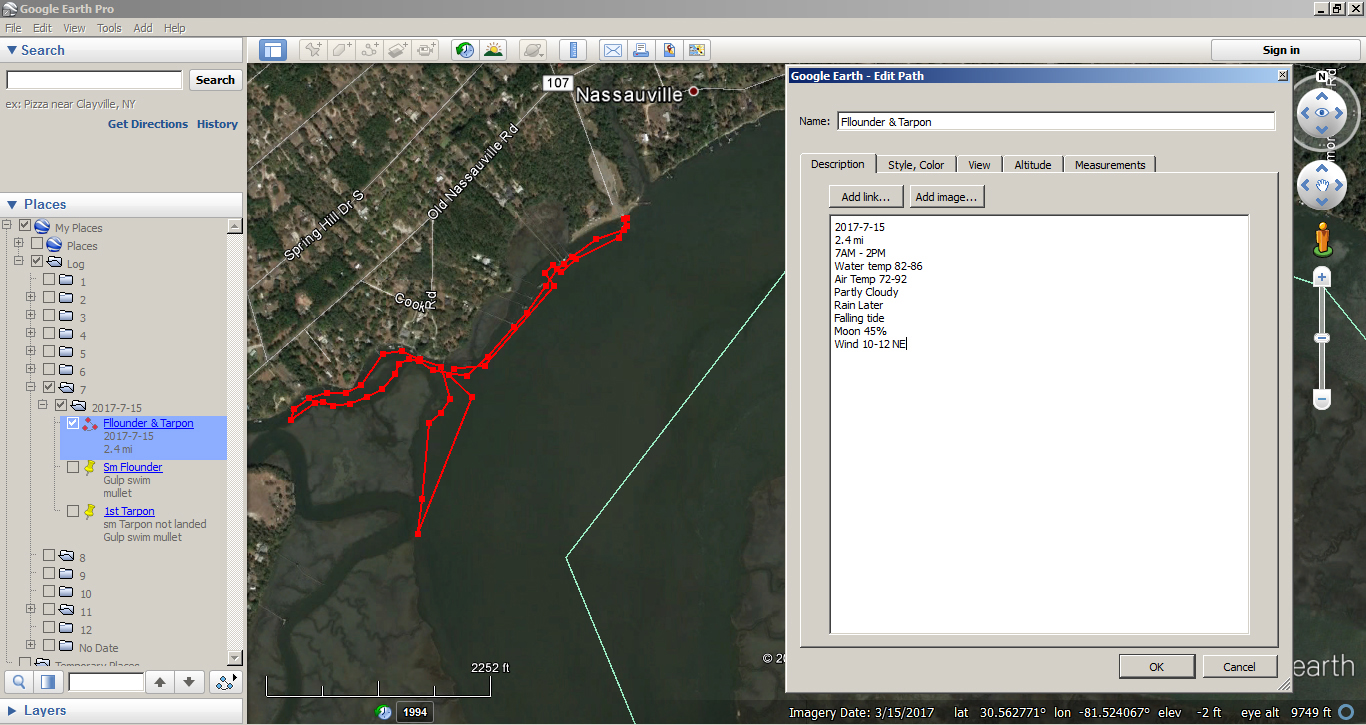Collapse folder 7 in the tree
The image size is (1366, 725).
coord(31,387)
